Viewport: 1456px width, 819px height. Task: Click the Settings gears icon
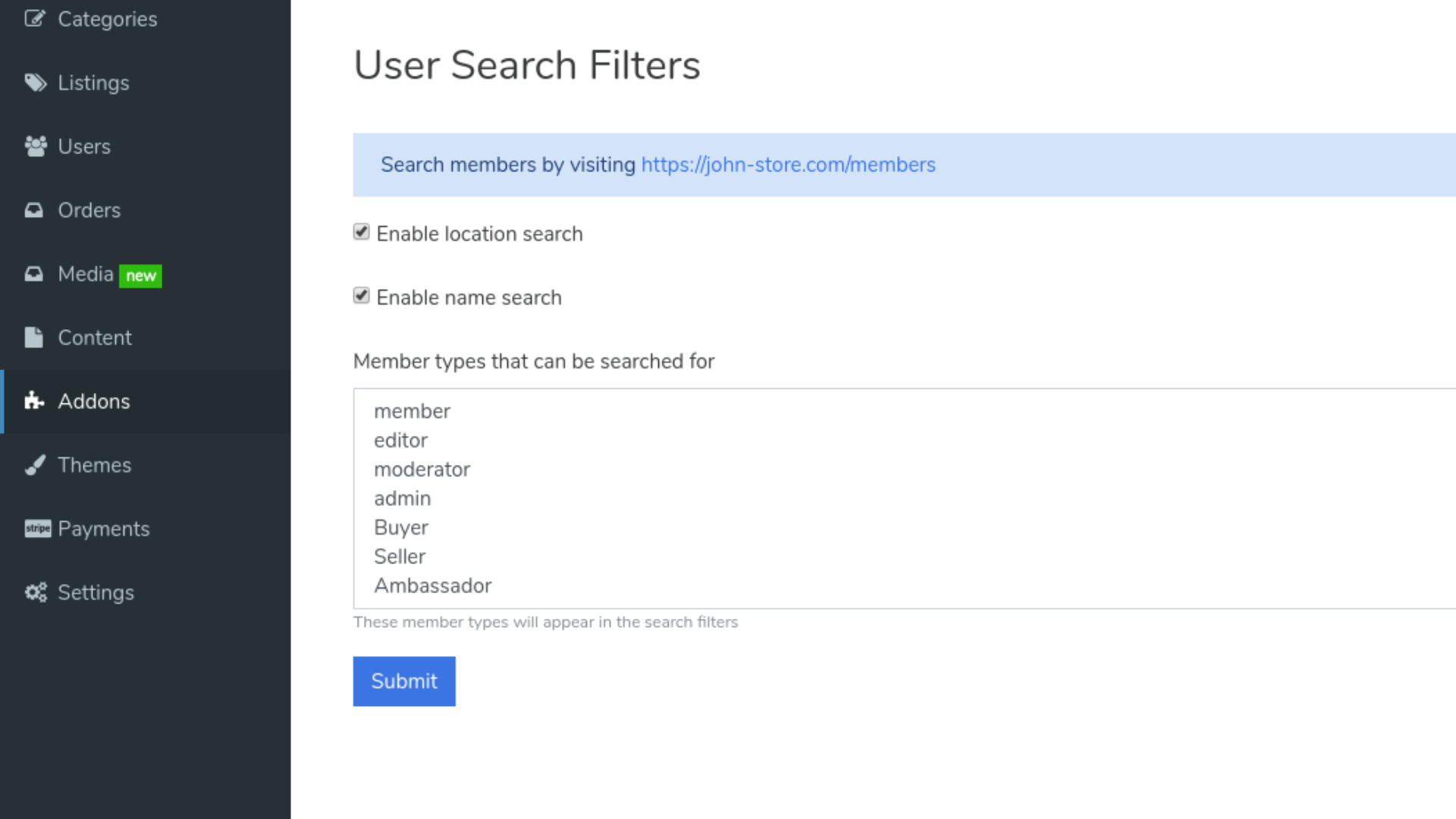point(36,592)
